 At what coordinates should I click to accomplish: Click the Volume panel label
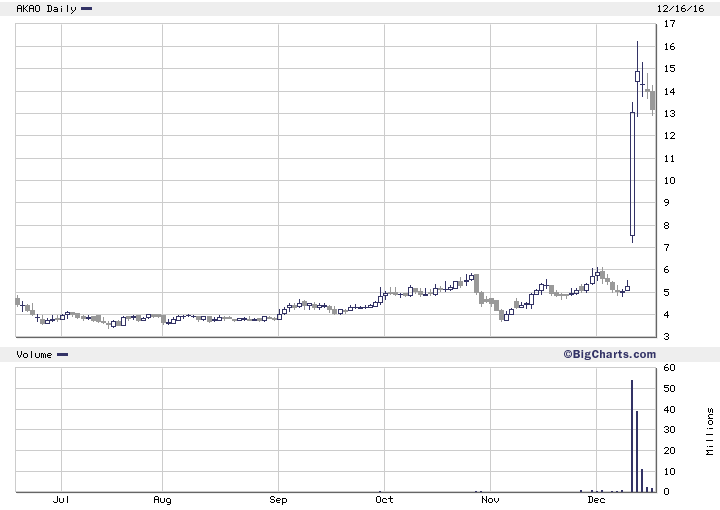point(34,354)
